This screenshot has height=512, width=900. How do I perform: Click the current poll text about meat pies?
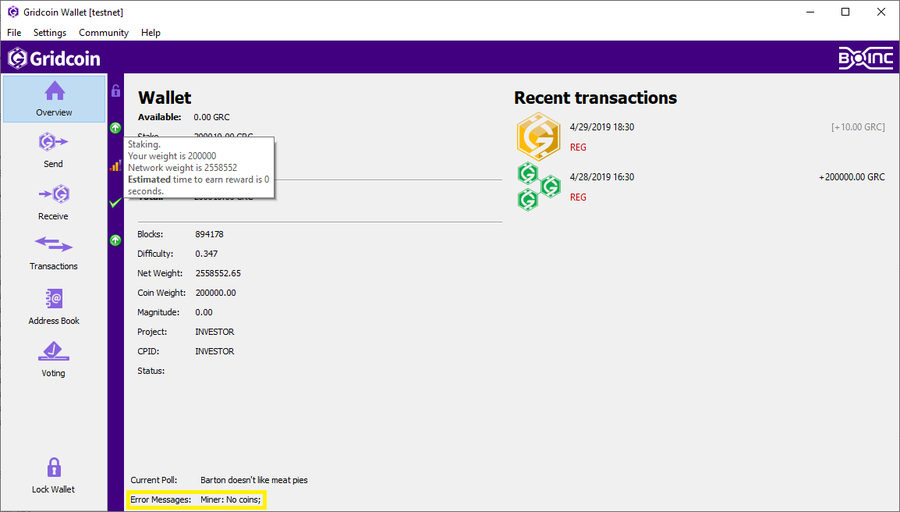point(254,480)
